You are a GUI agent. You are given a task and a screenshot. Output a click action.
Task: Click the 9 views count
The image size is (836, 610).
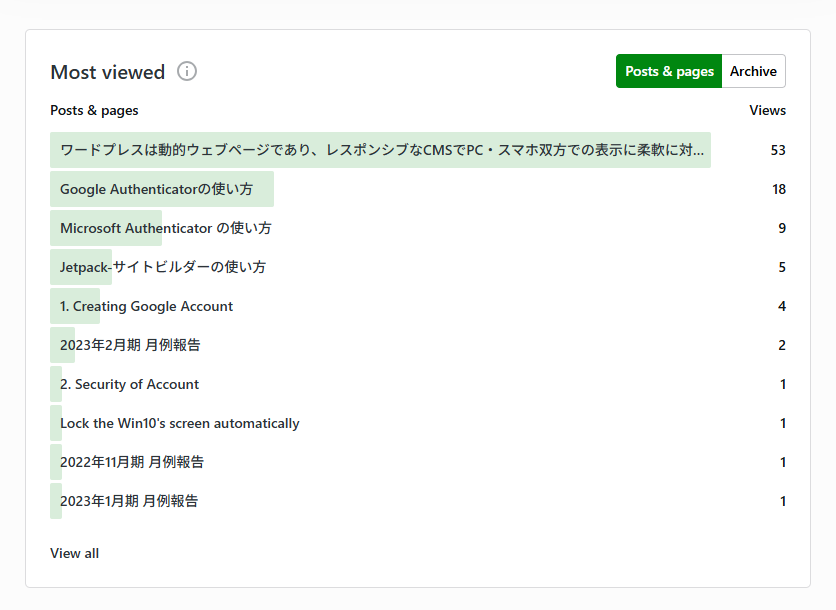coord(781,228)
